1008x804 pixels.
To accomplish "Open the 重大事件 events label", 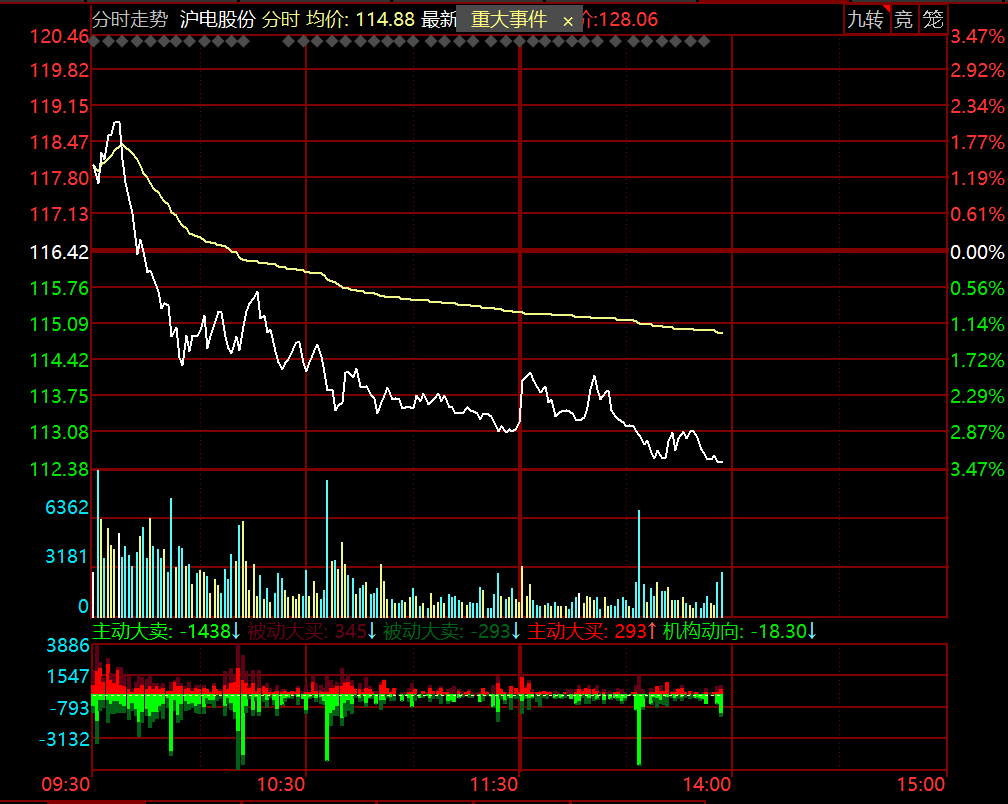I will [x=508, y=20].
